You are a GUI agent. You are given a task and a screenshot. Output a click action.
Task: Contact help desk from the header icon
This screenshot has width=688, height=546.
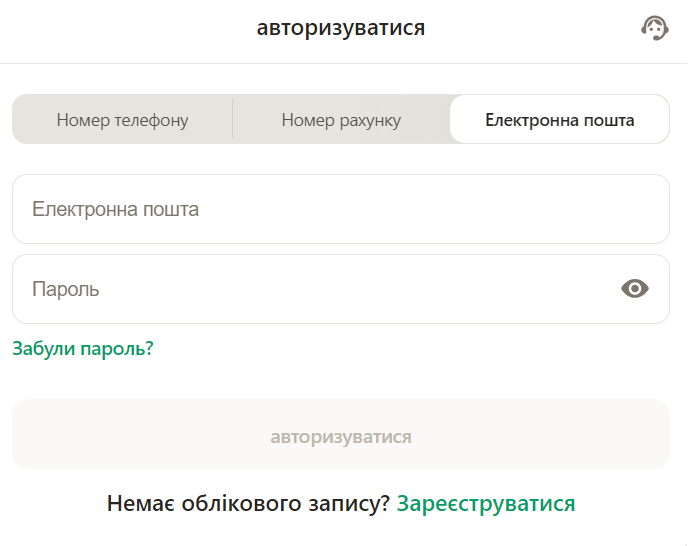[654, 28]
